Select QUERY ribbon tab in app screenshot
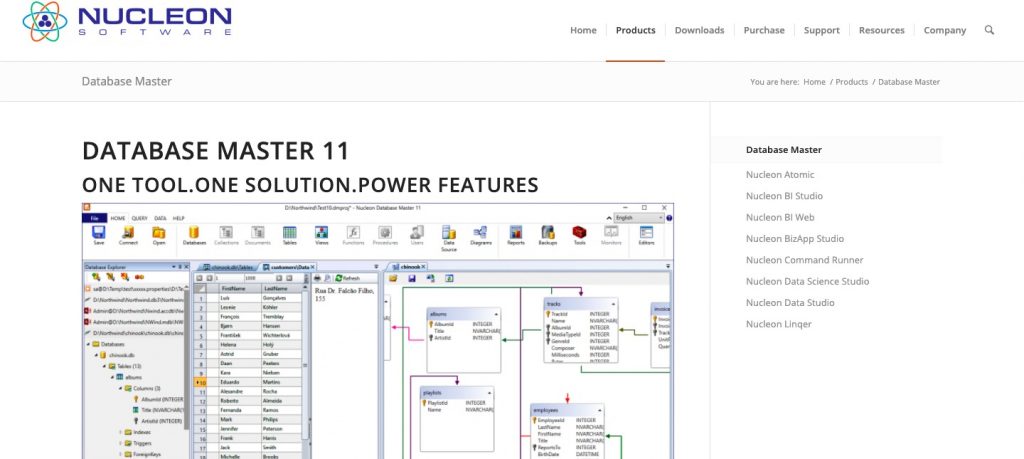The width and height of the screenshot is (1024, 459). coord(139,218)
